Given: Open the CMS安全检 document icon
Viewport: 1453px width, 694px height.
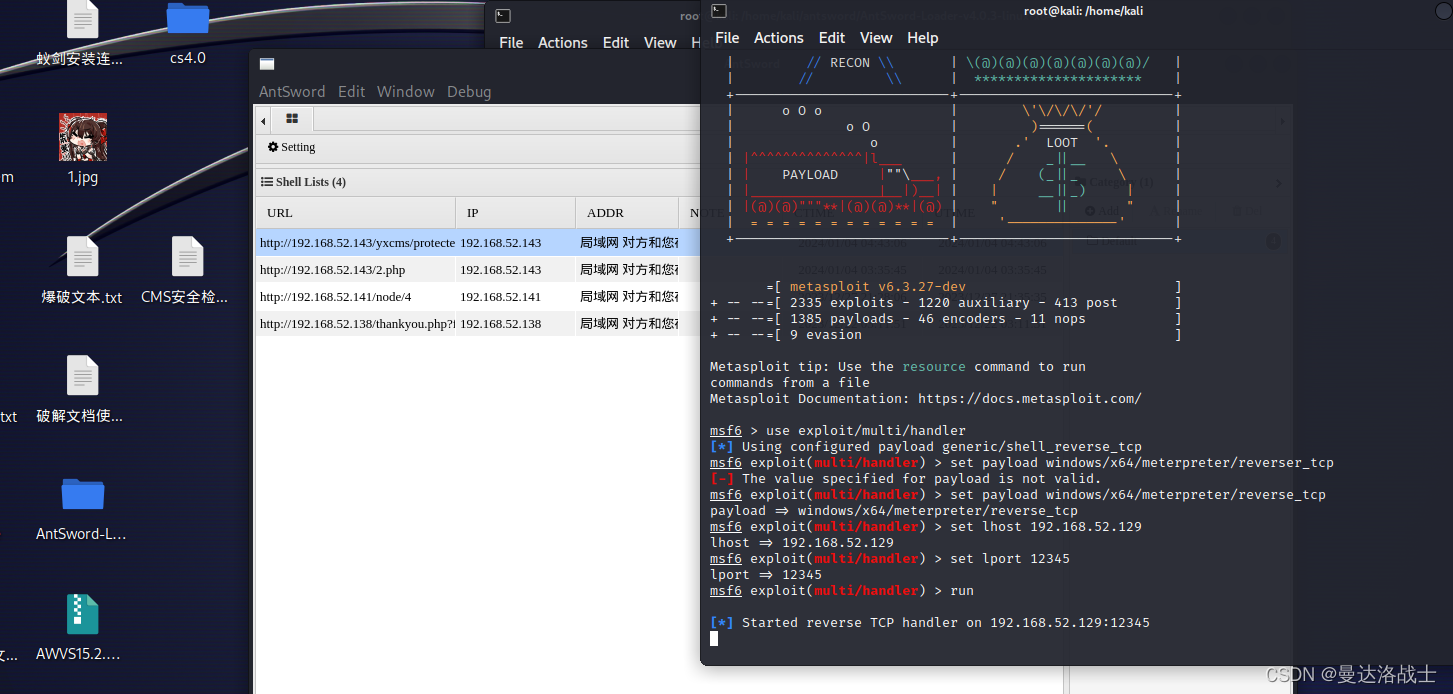Looking at the screenshot, I should pos(187,257).
